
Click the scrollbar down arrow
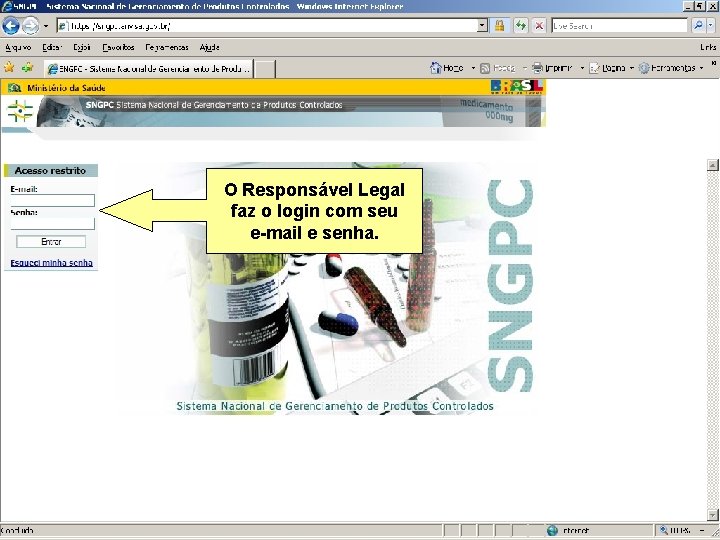point(712,515)
